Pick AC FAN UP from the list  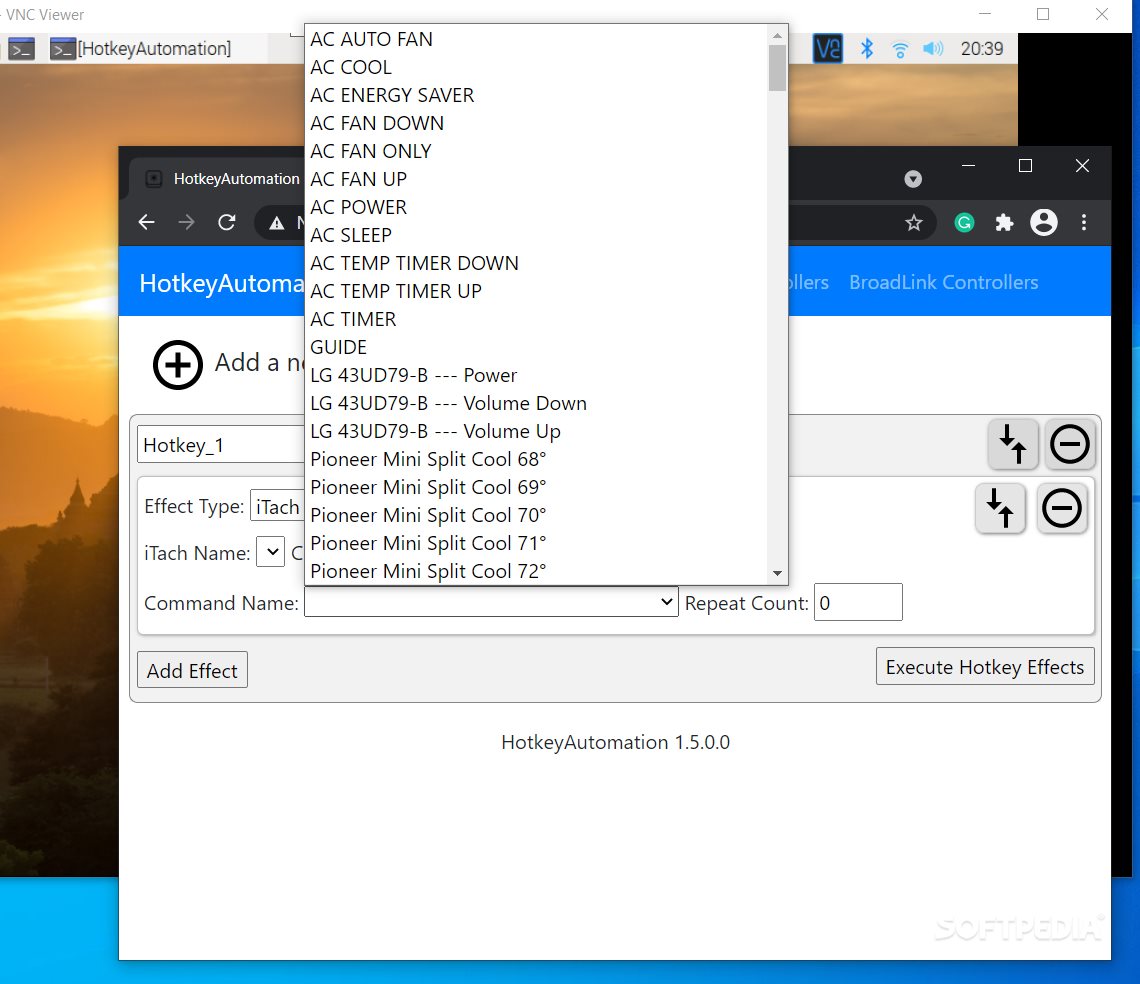tap(536, 179)
